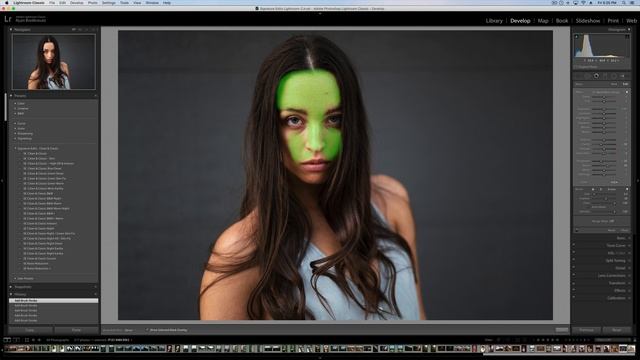Select the Crop Overlay tool

579,76
